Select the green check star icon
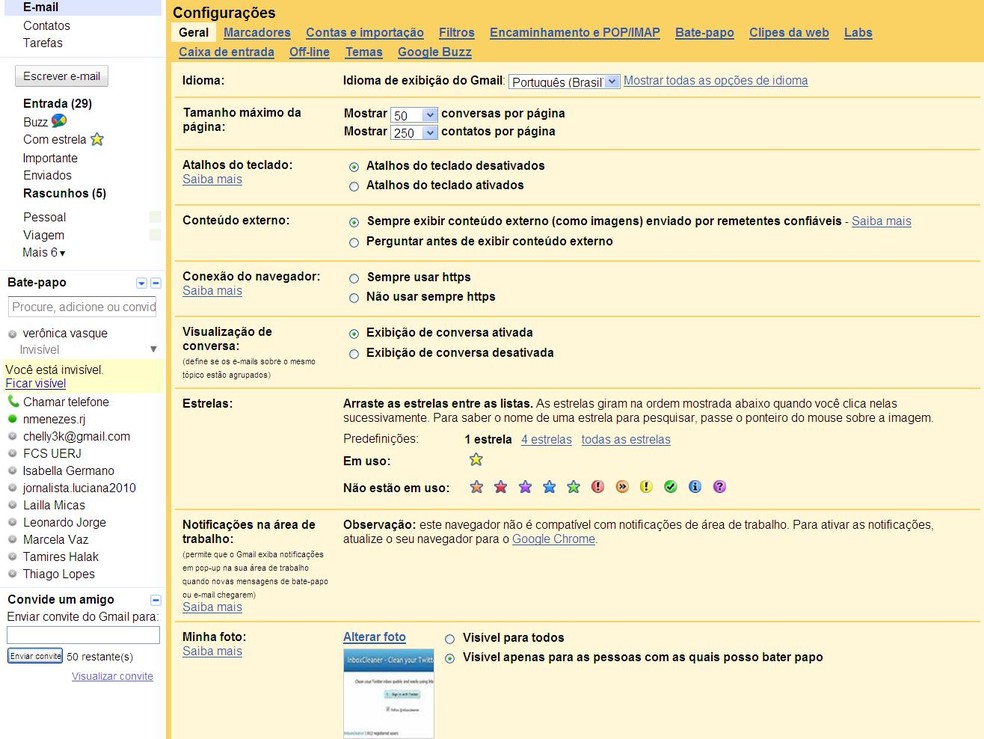The height and width of the screenshot is (739, 984). click(x=670, y=487)
